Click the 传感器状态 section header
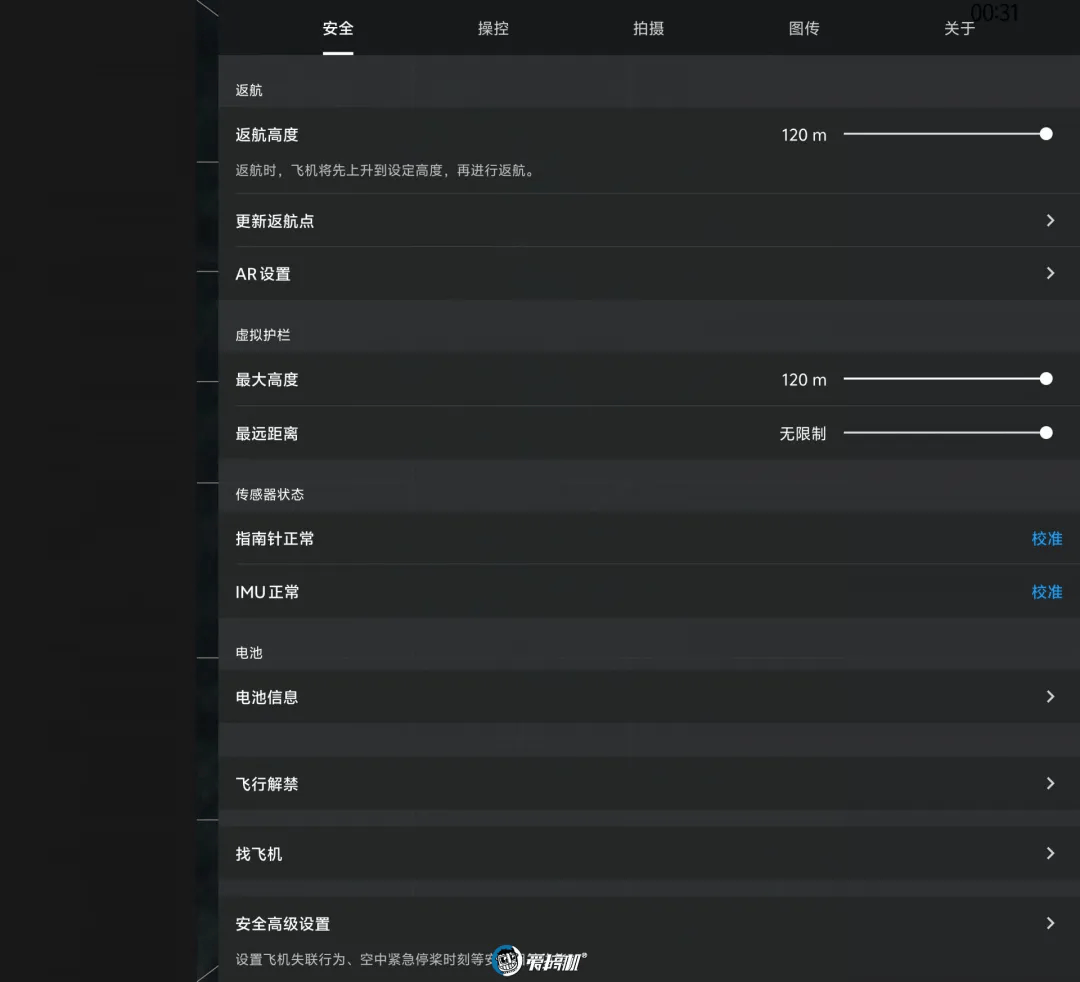The image size is (1080, 982). 269,494
